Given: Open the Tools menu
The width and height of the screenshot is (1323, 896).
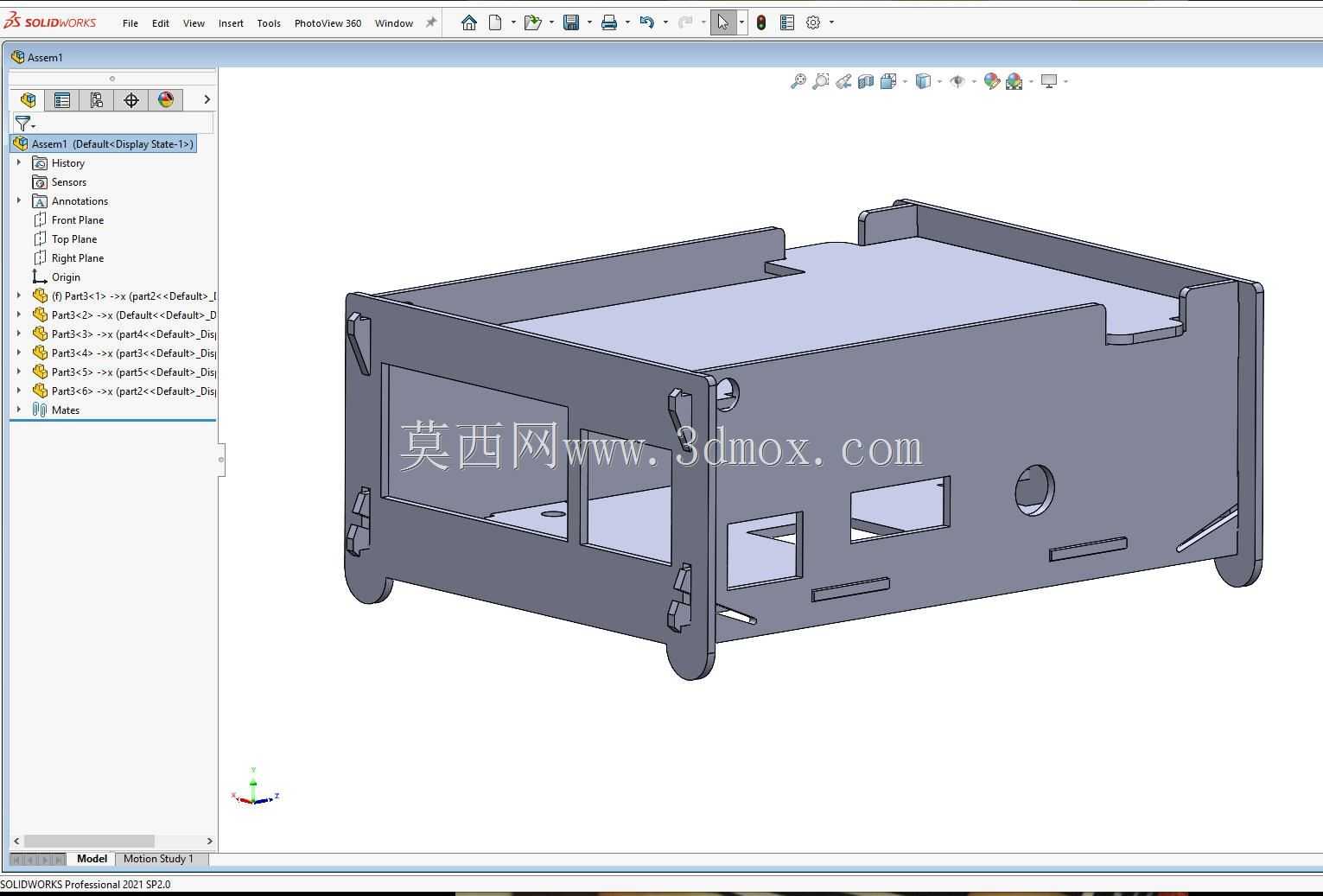Looking at the screenshot, I should [269, 23].
